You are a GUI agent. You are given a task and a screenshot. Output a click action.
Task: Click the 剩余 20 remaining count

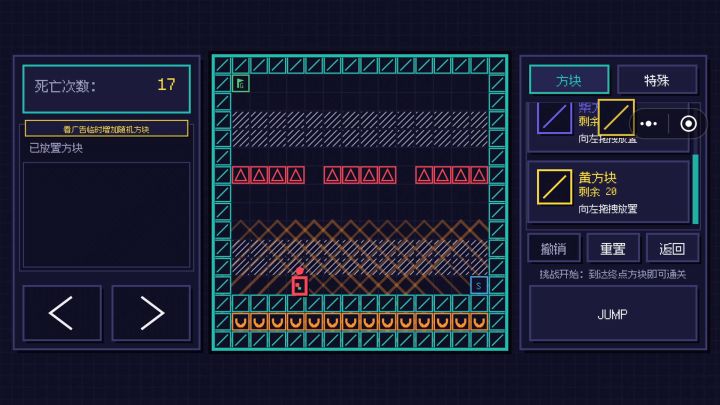point(597,191)
